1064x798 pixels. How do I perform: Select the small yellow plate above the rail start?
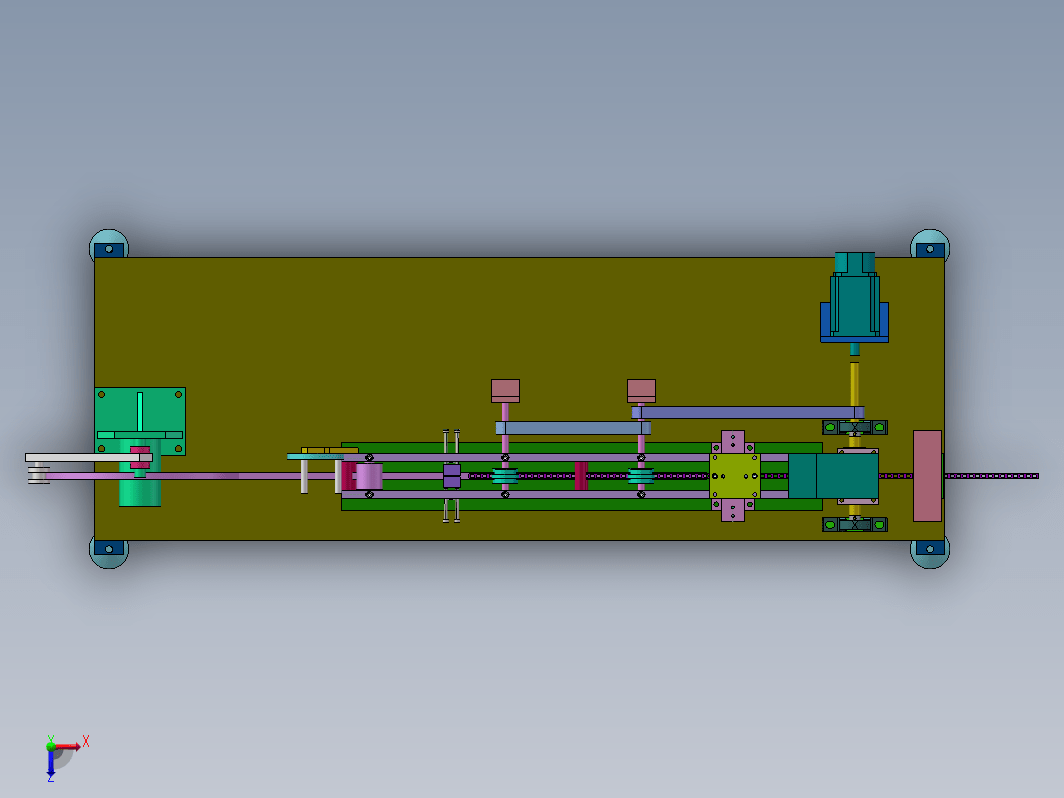point(330,451)
